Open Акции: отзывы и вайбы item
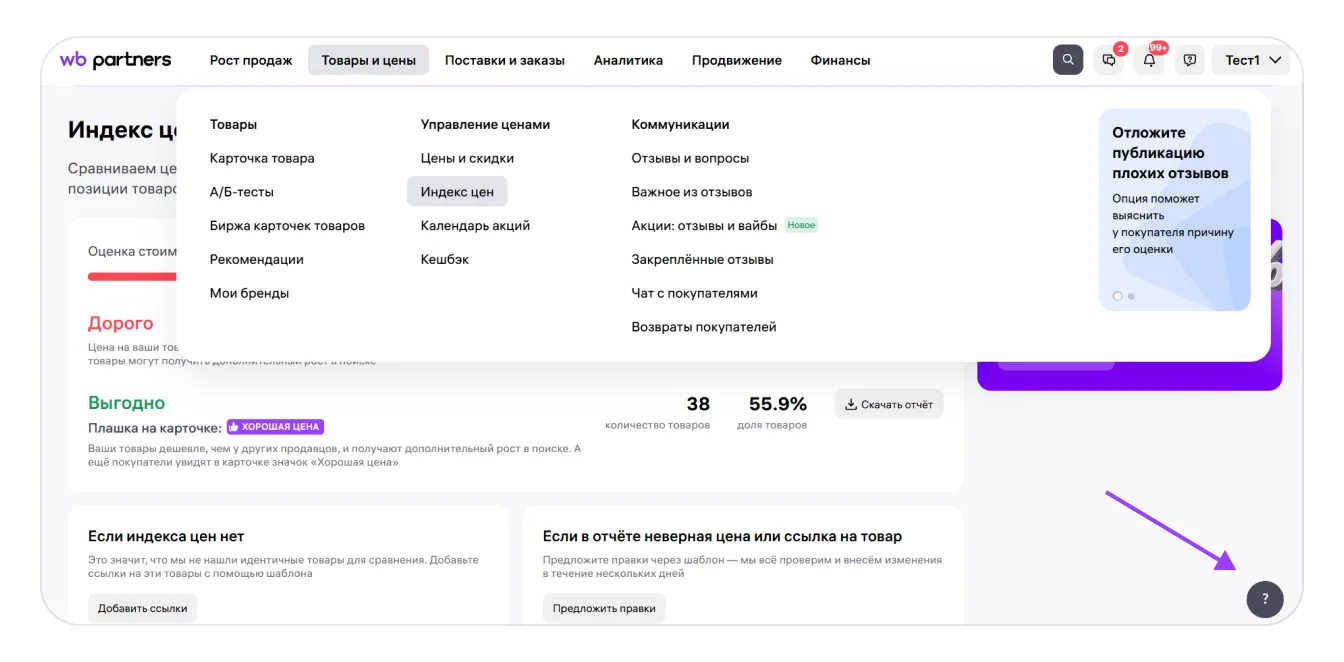 coord(704,226)
